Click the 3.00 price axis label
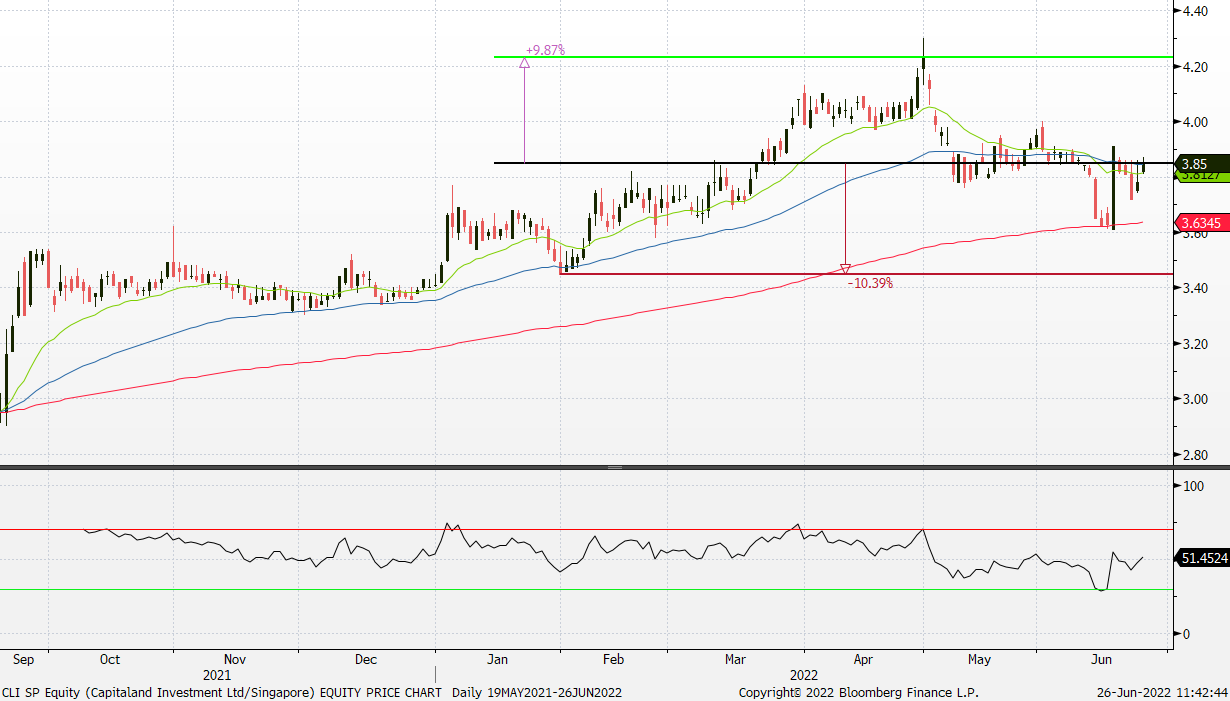Image resolution: width=1230 pixels, height=701 pixels. tap(1194, 400)
